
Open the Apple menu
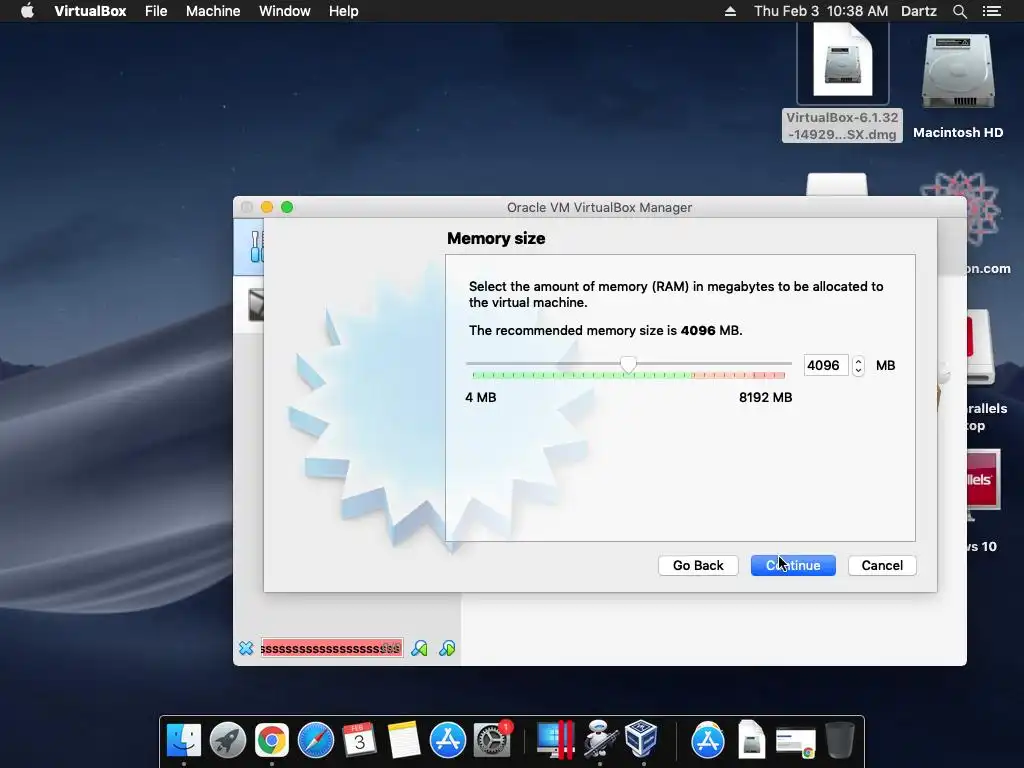(27, 11)
